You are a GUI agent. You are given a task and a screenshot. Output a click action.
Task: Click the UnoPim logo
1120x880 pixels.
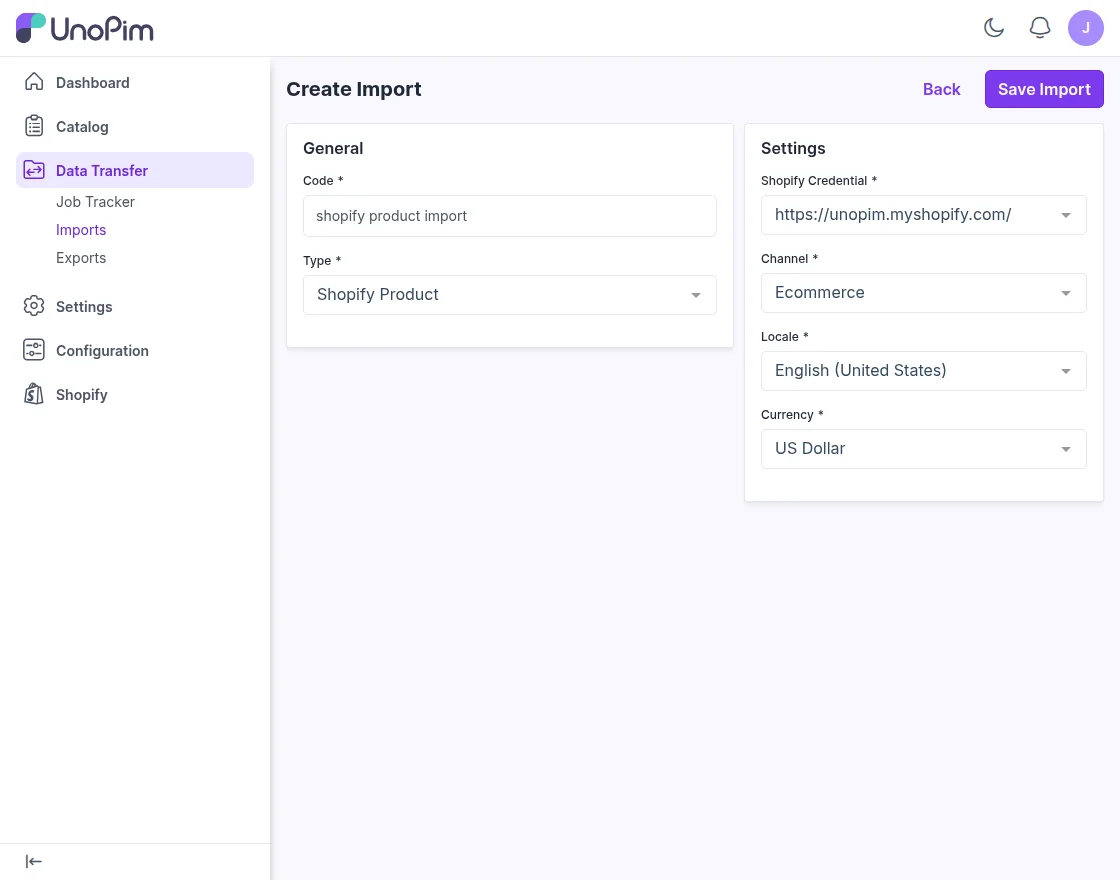coord(85,28)
